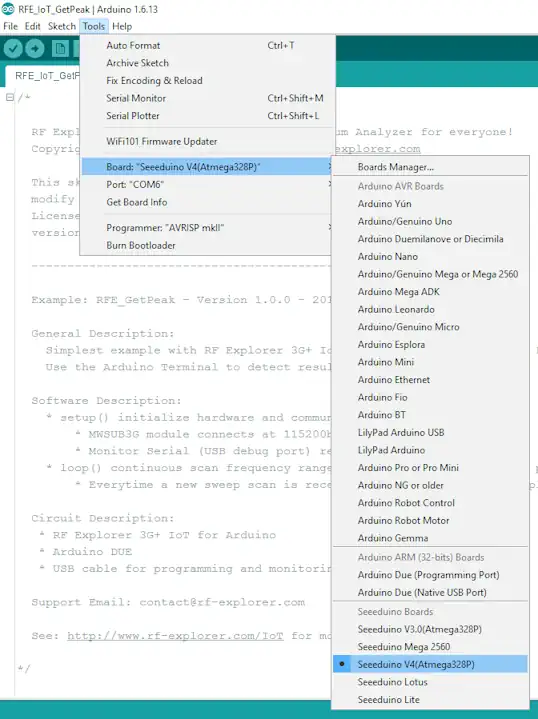Select Arduino Pro or Pro Mini
The height and width of the screenshot is (719, 538).
tap(430, 468)
